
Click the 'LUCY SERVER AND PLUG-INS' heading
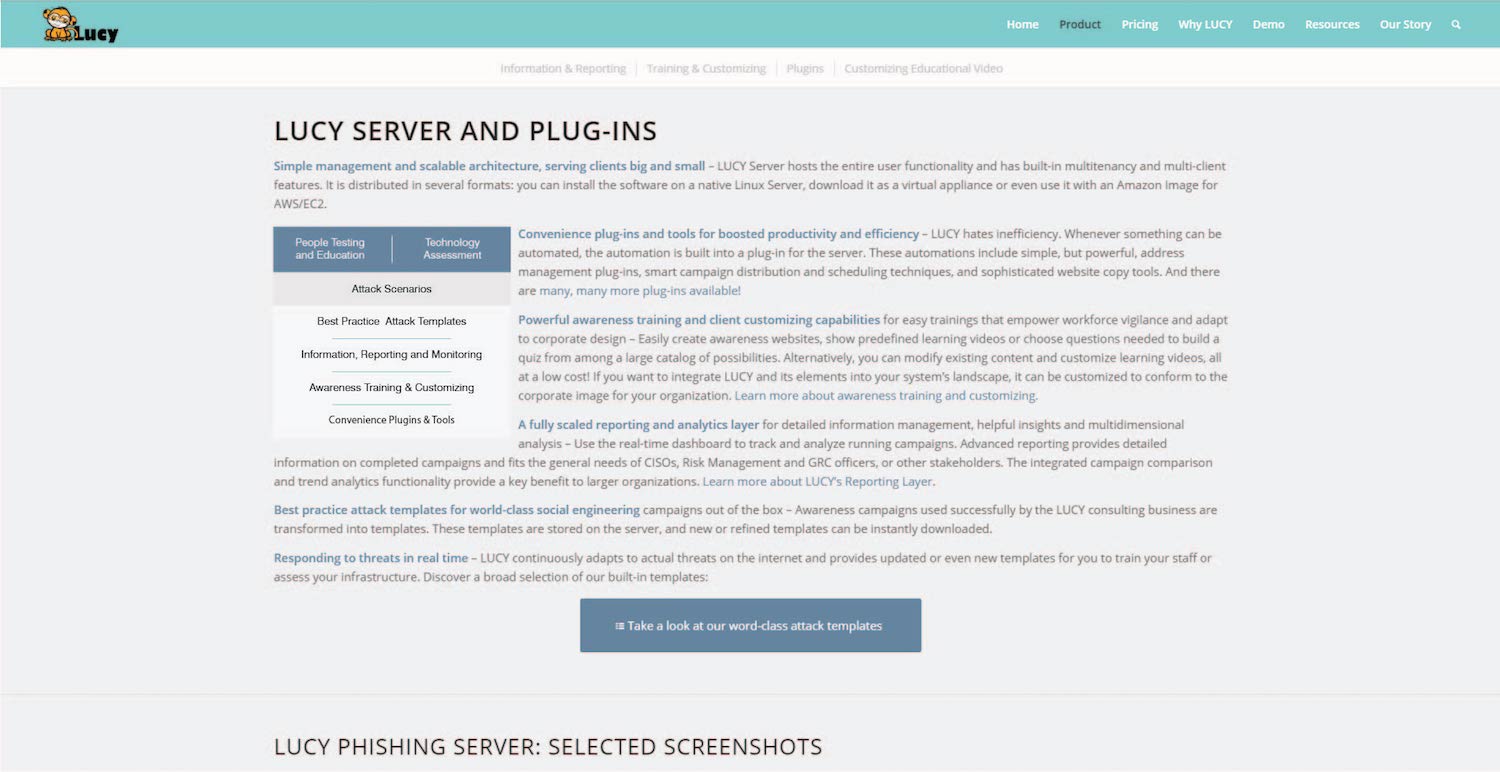click(x=465, y=131)
